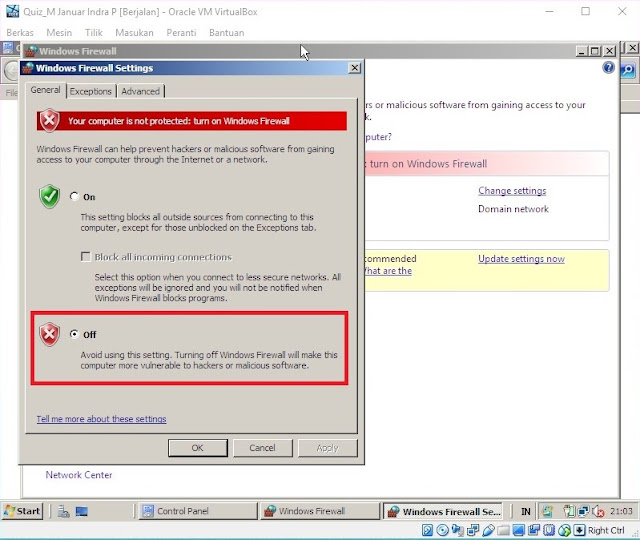Click VirtualBox hard disk status icon
This screenshot has height=540, width=640.
427,530
